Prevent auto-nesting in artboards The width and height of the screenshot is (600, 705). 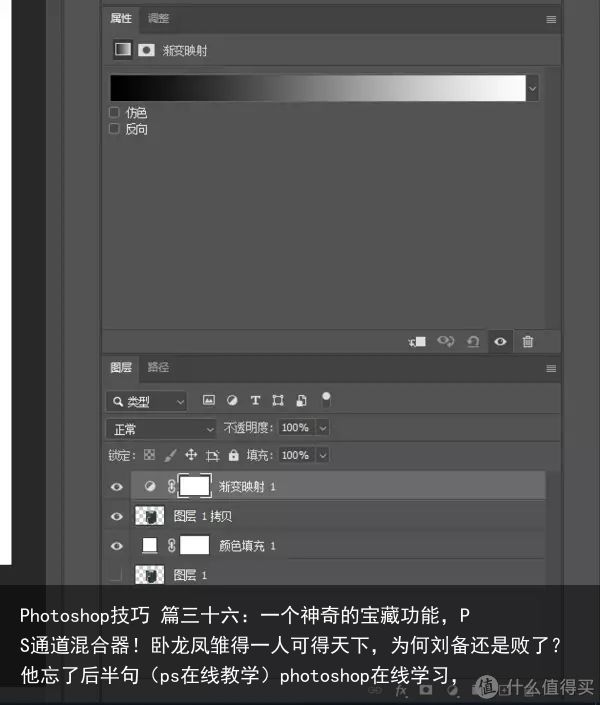(212, 455)
